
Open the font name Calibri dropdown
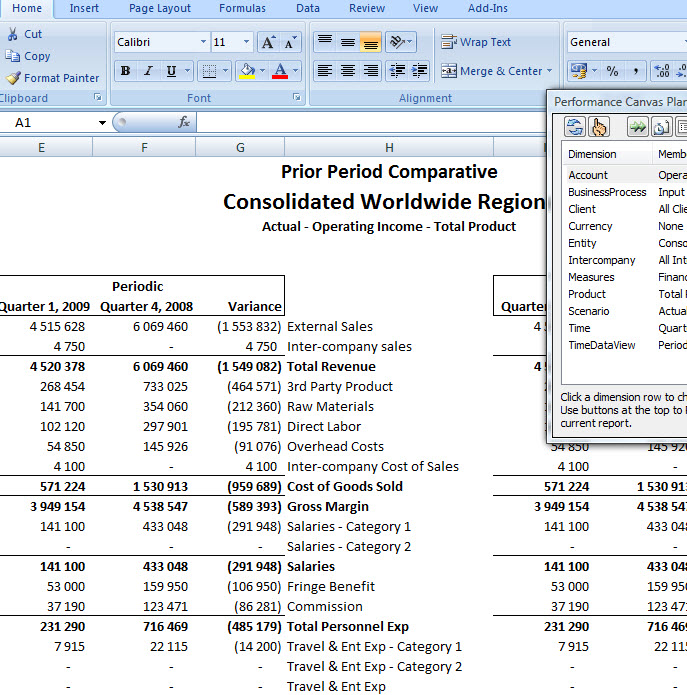click(x=203, y=42)
